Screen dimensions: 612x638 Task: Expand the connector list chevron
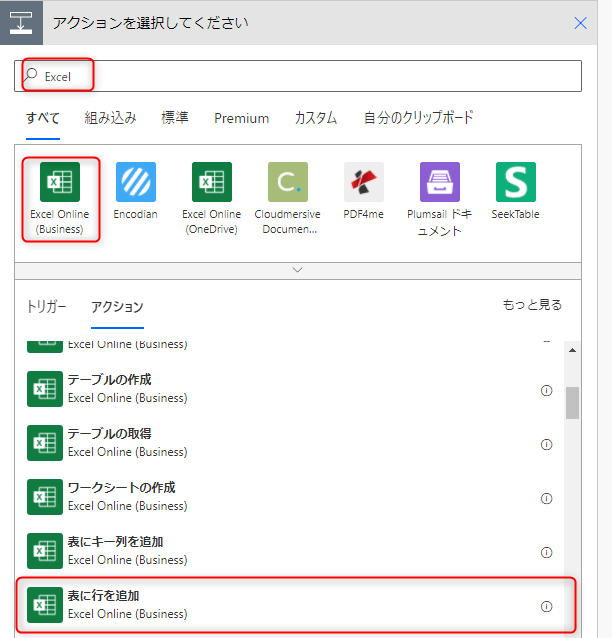(x=297, y=270)
